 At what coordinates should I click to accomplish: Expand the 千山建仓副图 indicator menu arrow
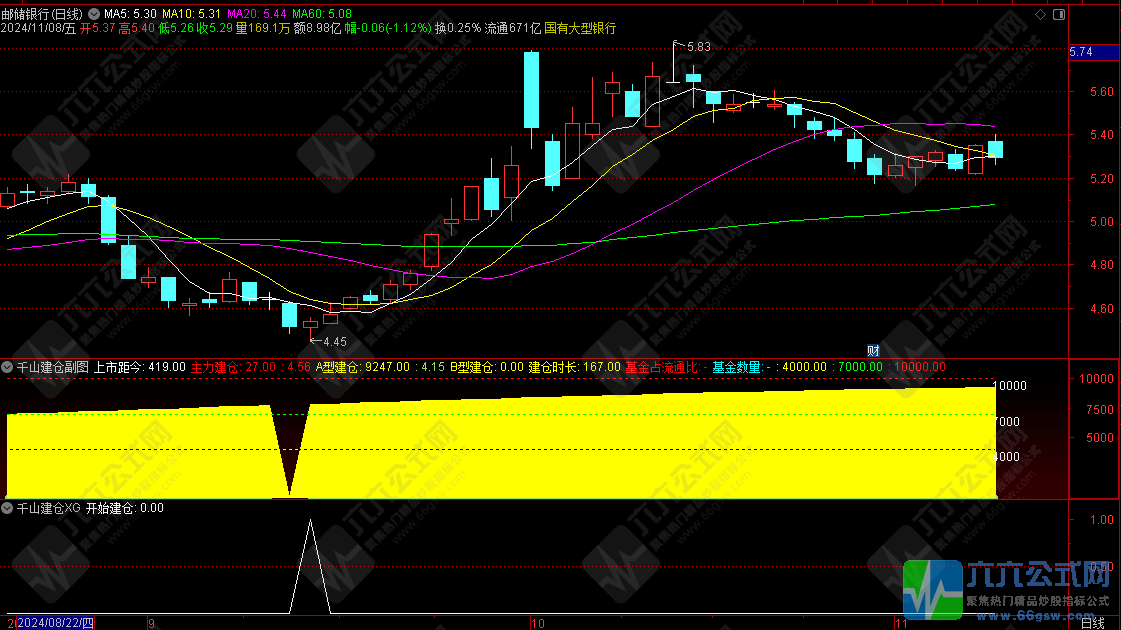8,367
